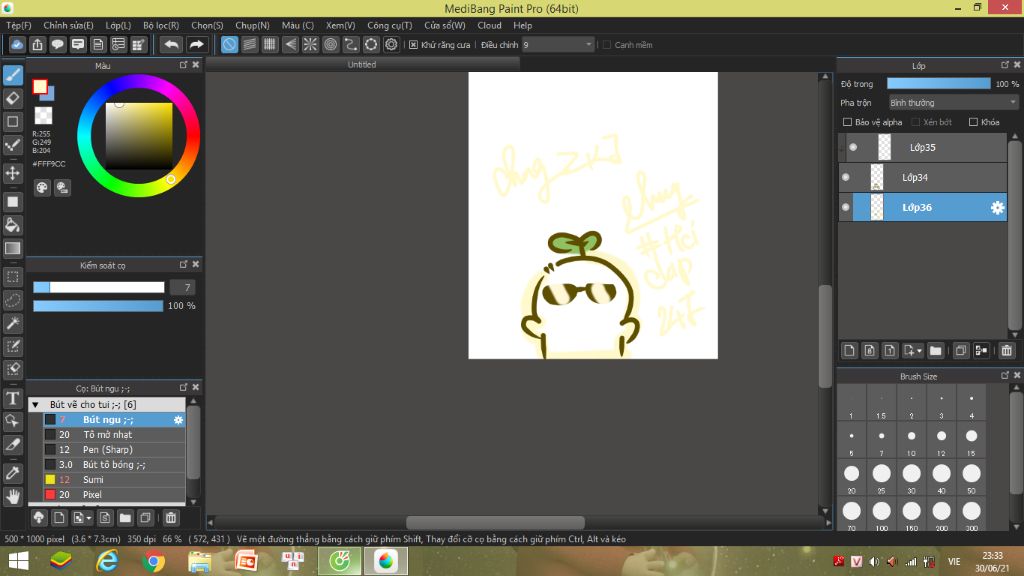Hide layer Lớp36
The image size is (1024, 576).
pos(846,208)
